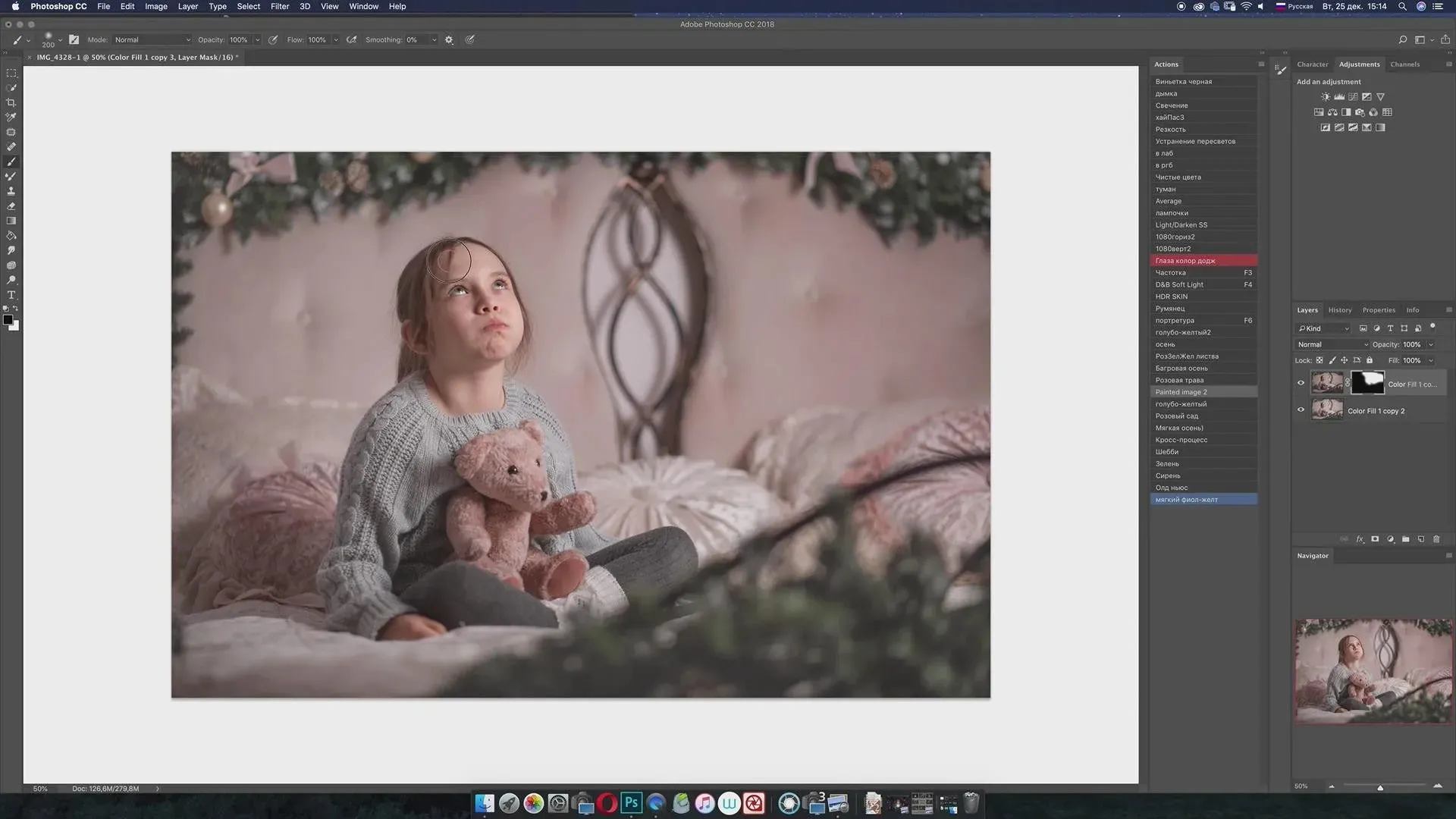Select the Horizontal Type tool
This screenshot has height=819, width=1456.
[x=11, y=295]
